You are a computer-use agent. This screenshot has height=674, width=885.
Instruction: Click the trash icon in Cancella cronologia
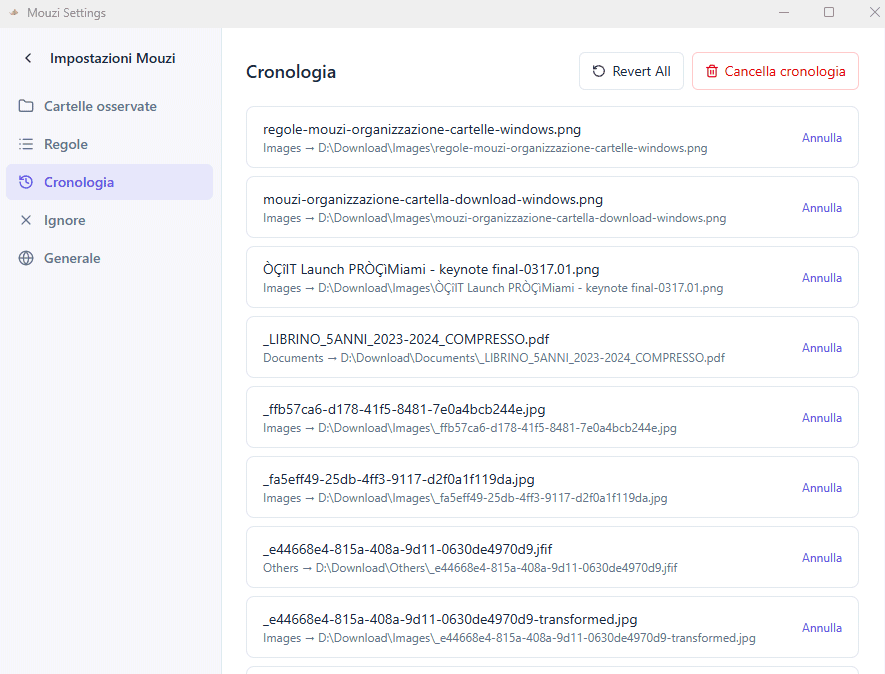[x=712, y=71]
